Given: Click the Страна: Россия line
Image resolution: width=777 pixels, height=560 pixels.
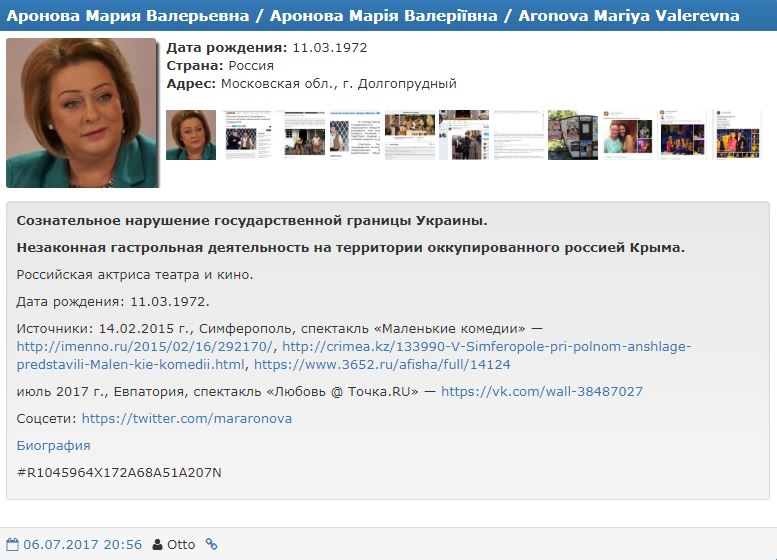Looking at the screenshot, I should coord(220,65).
